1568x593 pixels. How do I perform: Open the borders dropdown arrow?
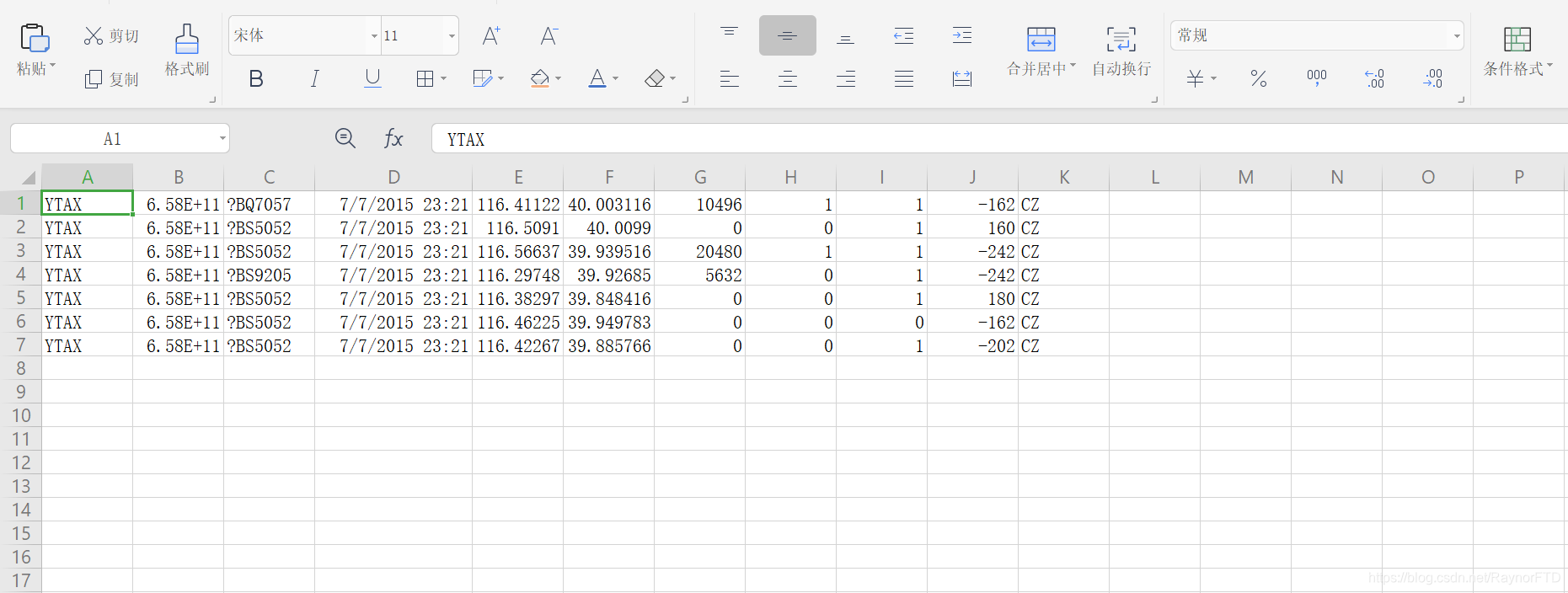[444, 78]
